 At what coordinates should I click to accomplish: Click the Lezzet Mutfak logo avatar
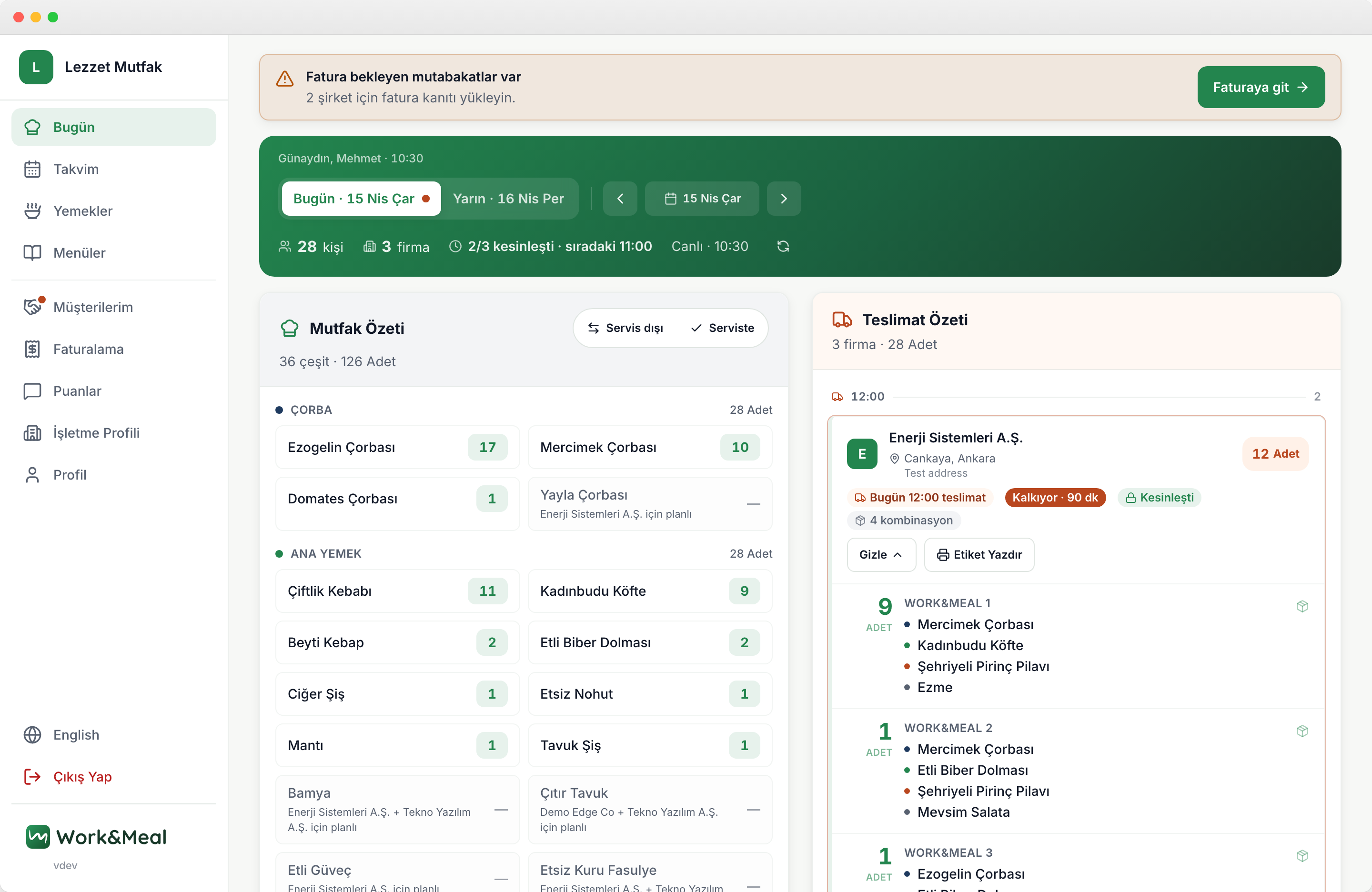pos(36,67)
